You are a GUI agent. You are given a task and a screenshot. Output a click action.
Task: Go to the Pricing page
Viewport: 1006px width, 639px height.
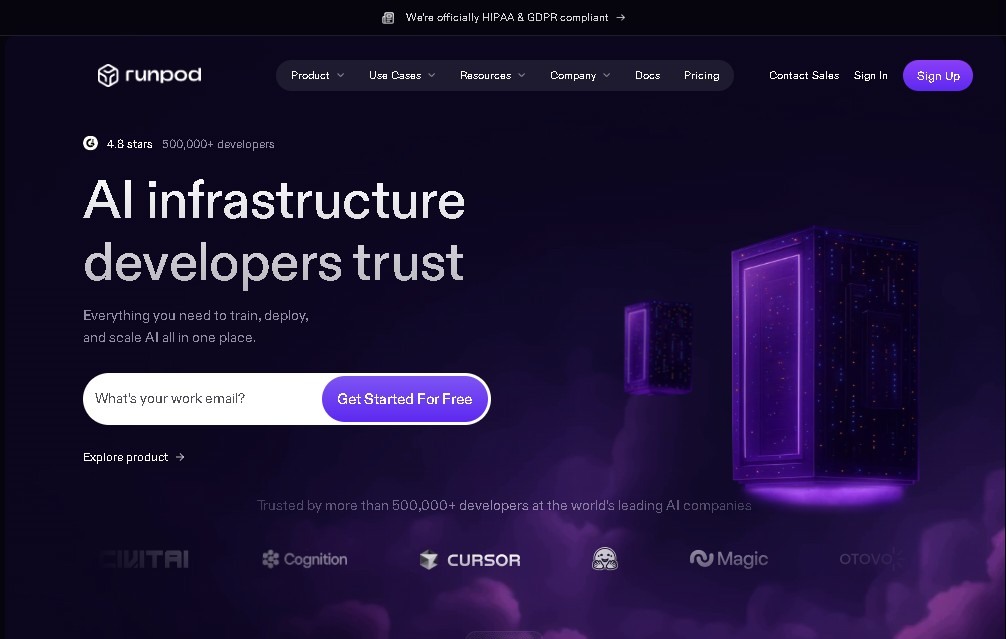click(x=701, y=76)
